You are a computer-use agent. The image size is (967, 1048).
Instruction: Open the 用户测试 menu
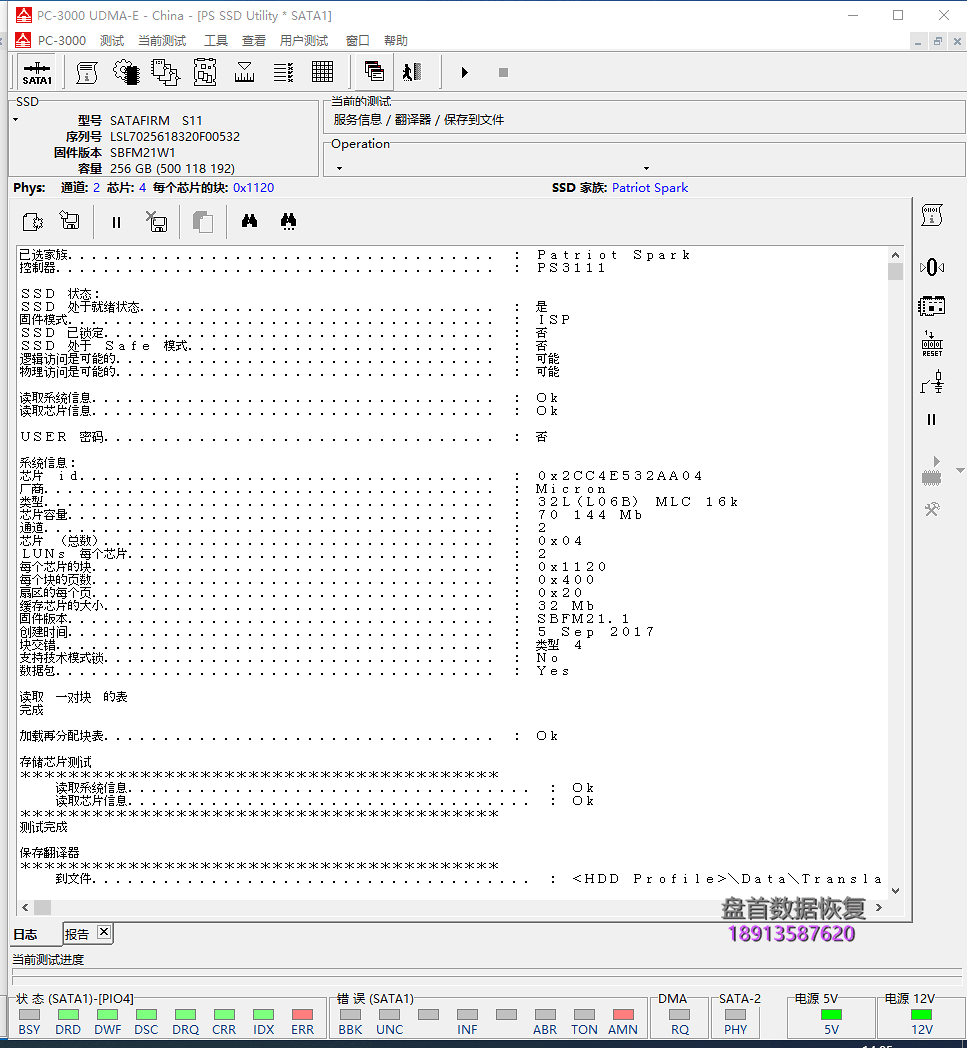point(304,41)
